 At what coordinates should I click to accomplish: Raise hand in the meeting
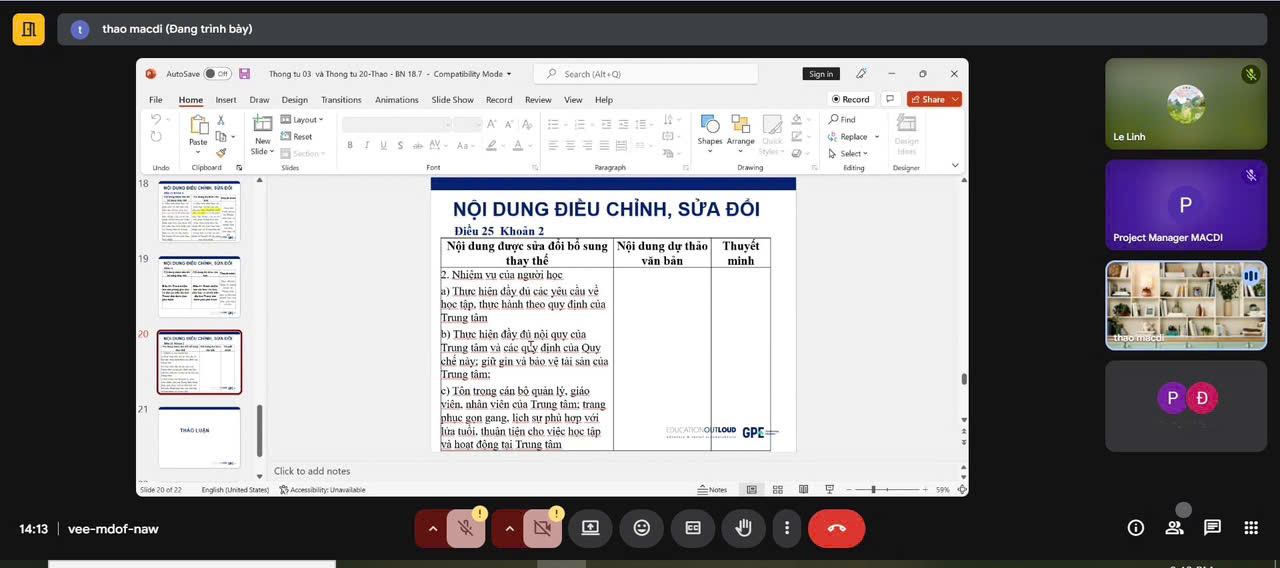tap(743, 528)
